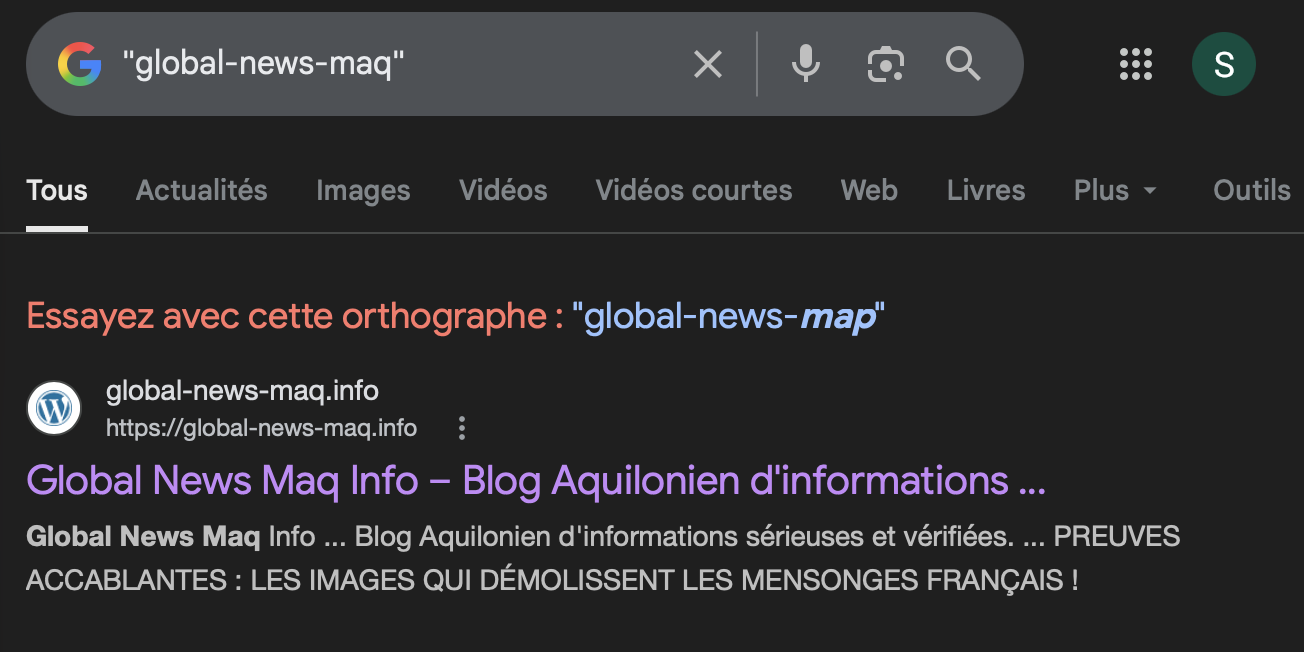1304x652 pixels.
Task: Focus the search field containing "global-news-maq"
Action: [400, 65]
